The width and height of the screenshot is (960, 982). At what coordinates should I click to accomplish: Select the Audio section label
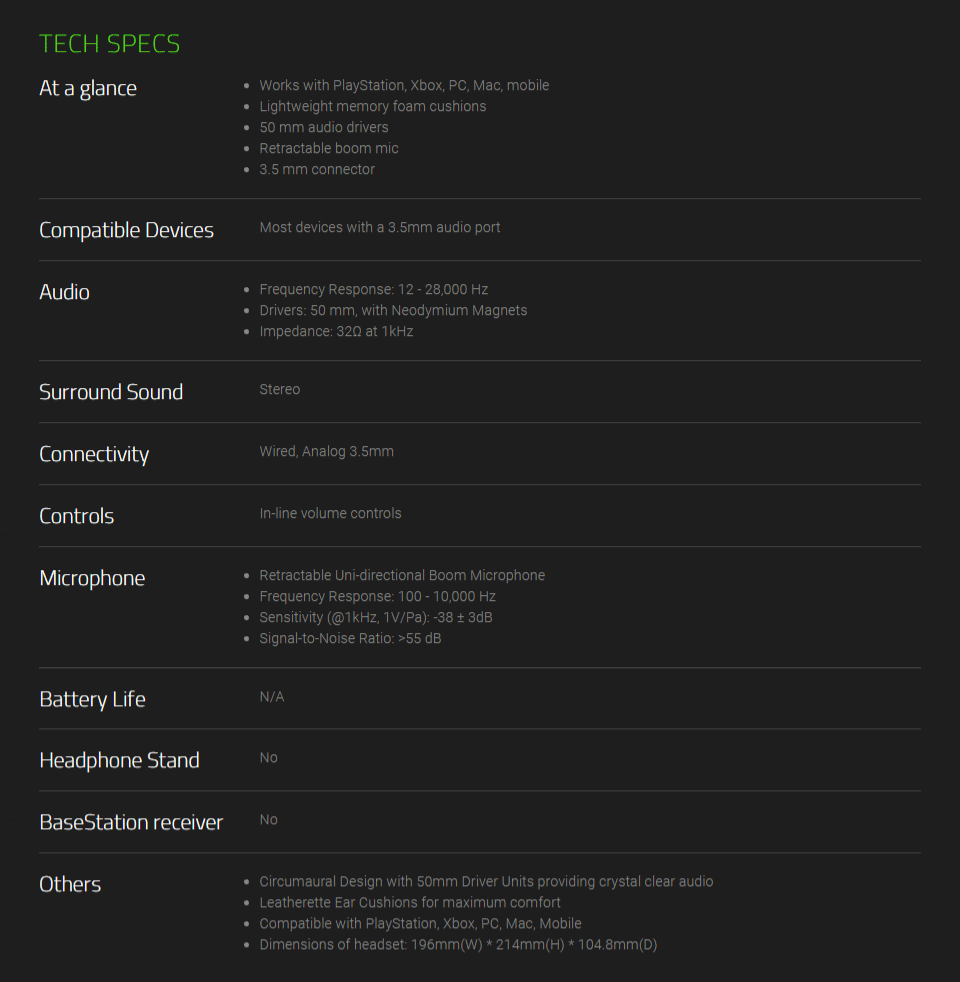click(x=65, y=292)
